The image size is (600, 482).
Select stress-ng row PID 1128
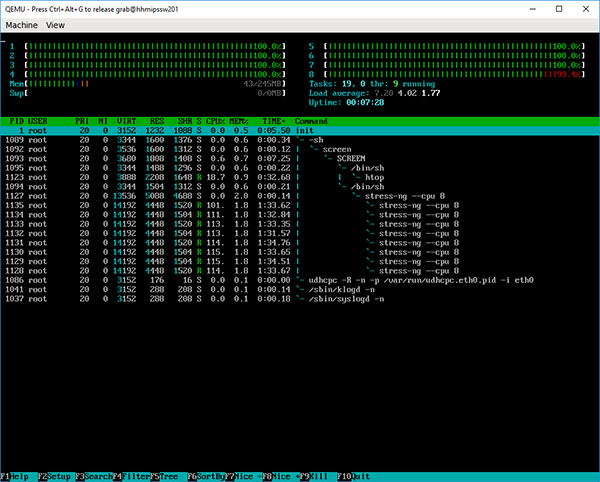click(x=300, y=271)
